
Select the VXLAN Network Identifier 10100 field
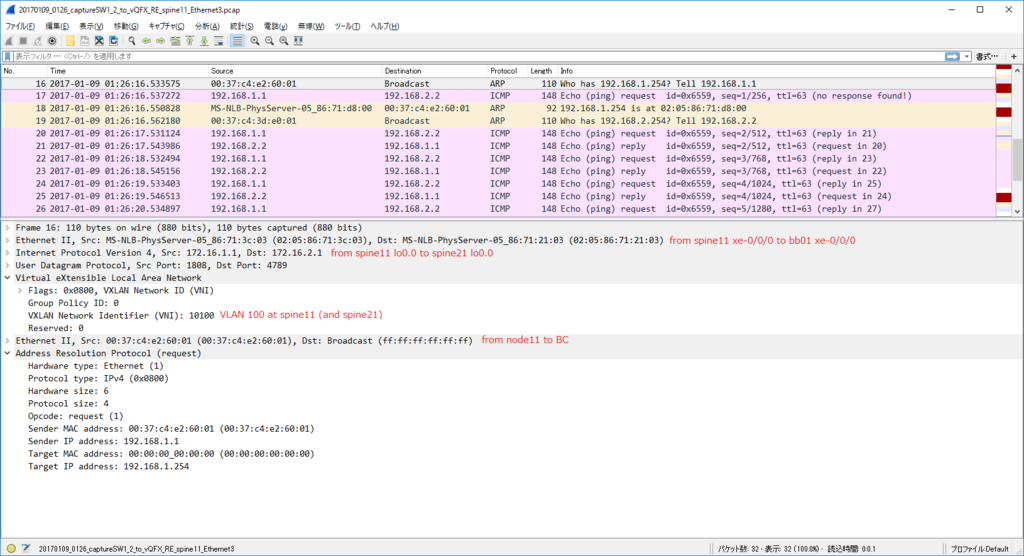pyautogui.click(x=121, y=316)
